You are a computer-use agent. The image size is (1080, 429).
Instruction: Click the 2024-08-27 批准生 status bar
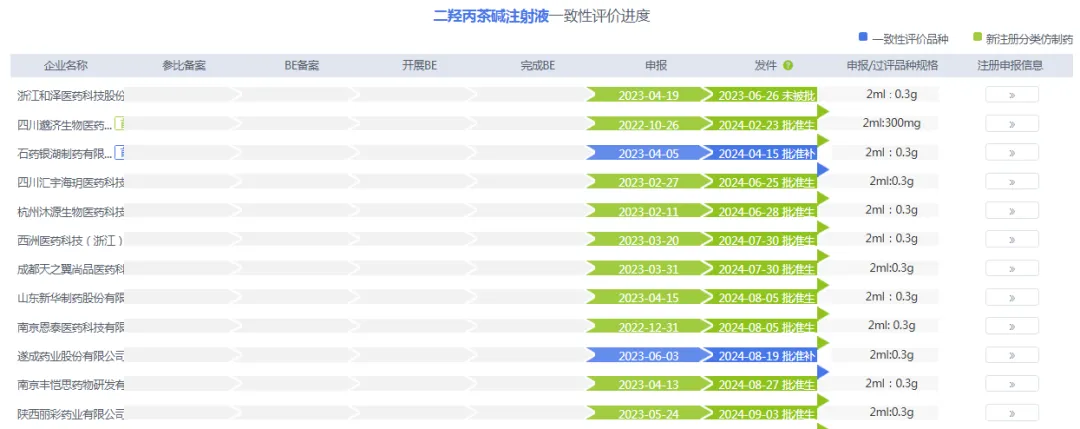point(761,384)
